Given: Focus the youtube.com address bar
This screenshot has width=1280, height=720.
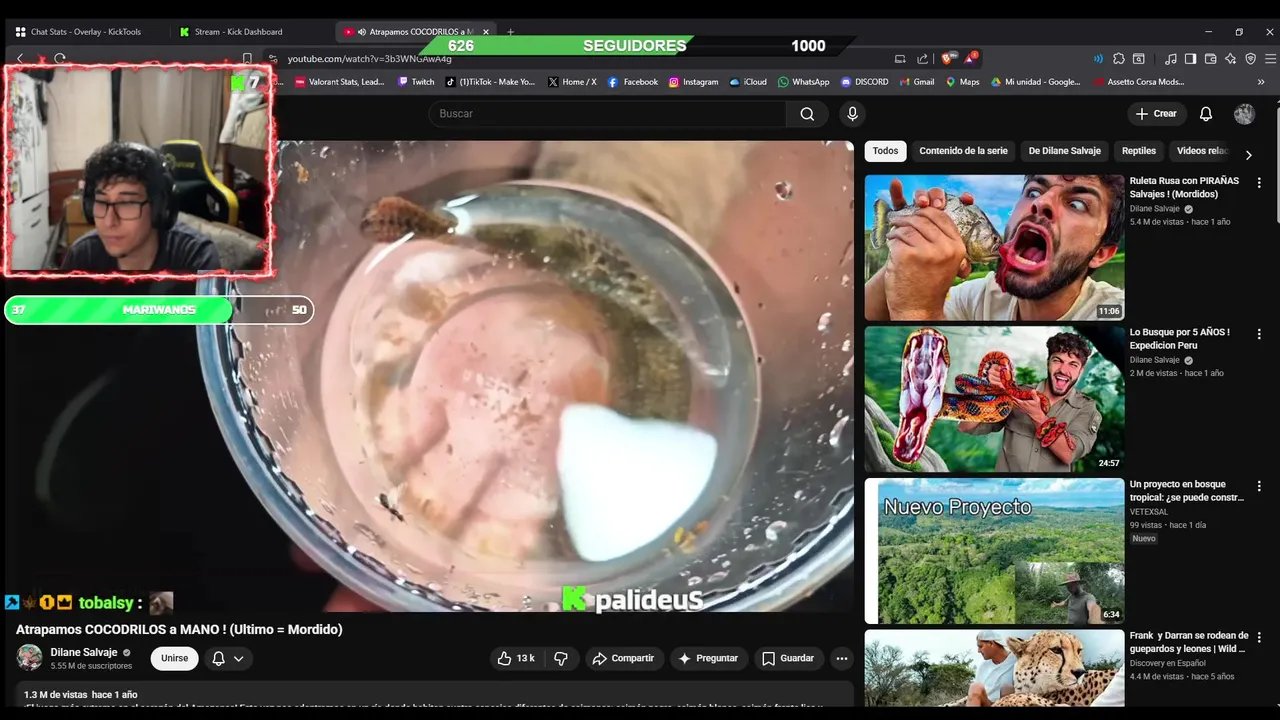Looking at the screenshot, I should point(580,59).
